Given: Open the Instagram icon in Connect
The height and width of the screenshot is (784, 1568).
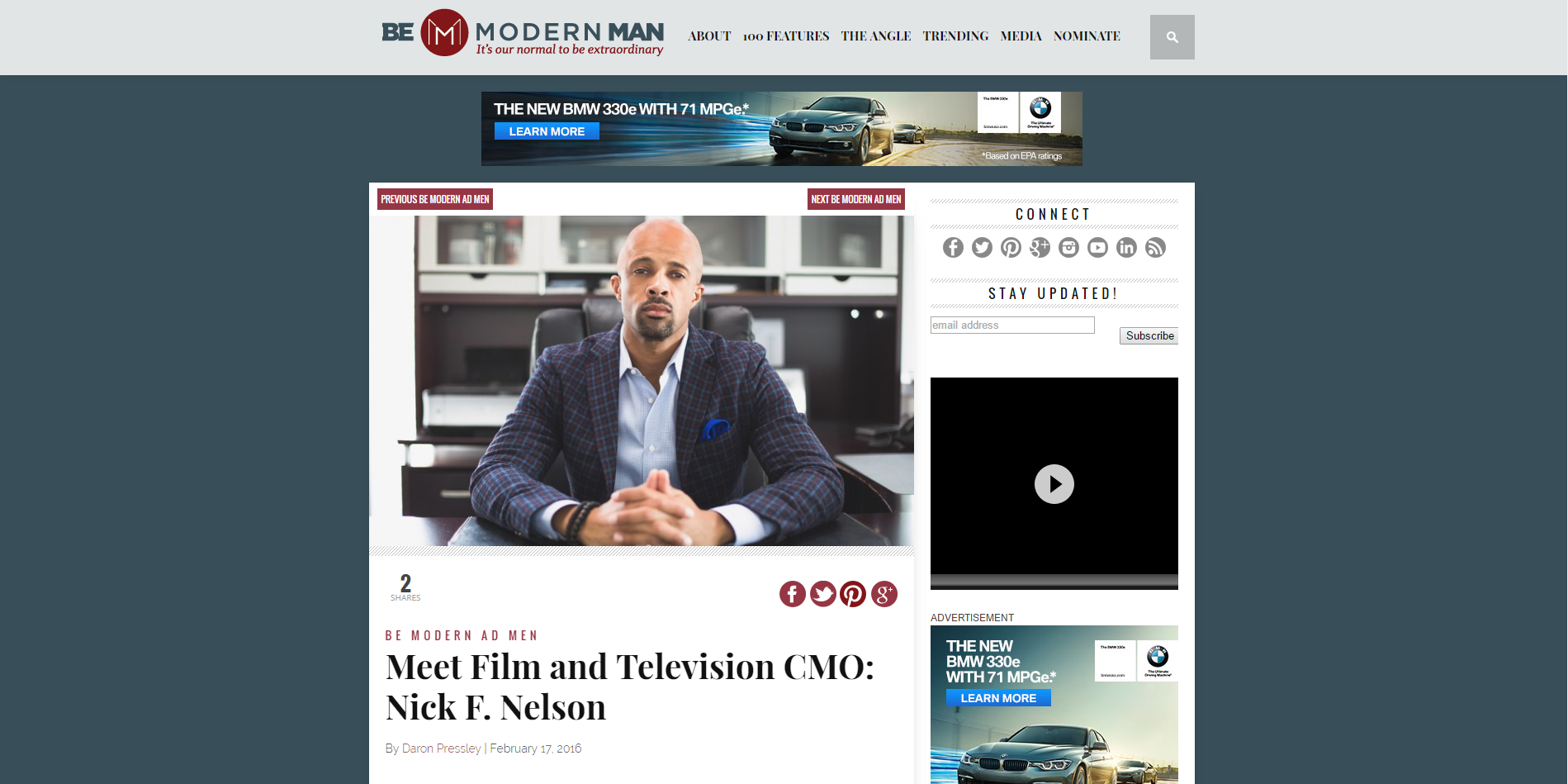Looking at the screenshot, I should [x=1068, y=248].
